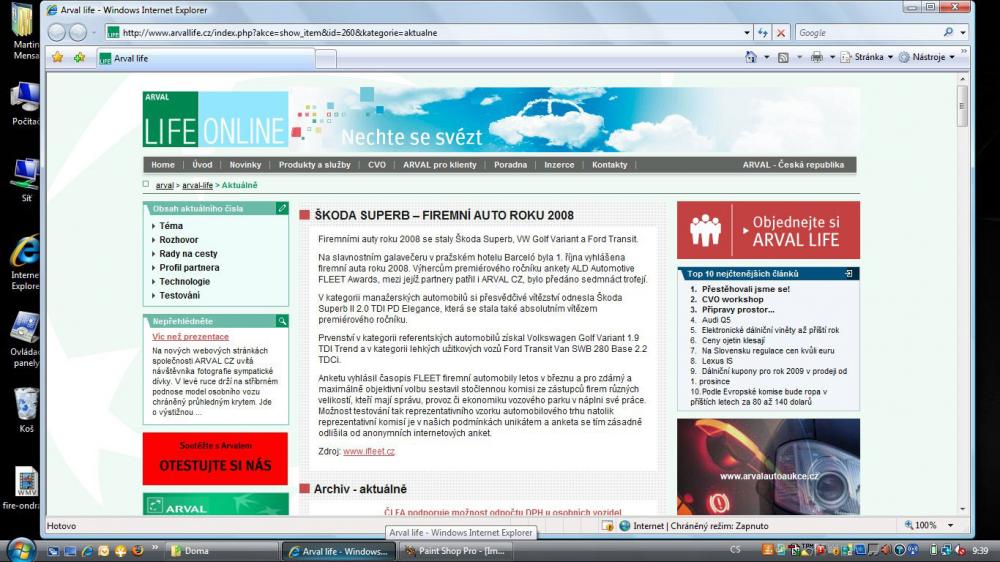
Task: Click ARVAL - Česká republika navigation link
Action: click(793, 165)
